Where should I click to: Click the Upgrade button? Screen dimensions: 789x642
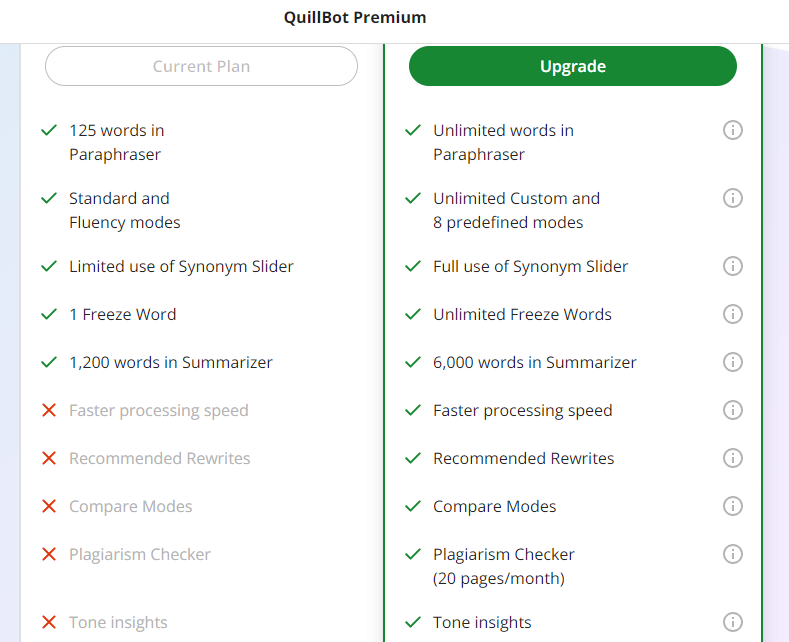click(x=573, y=66)
